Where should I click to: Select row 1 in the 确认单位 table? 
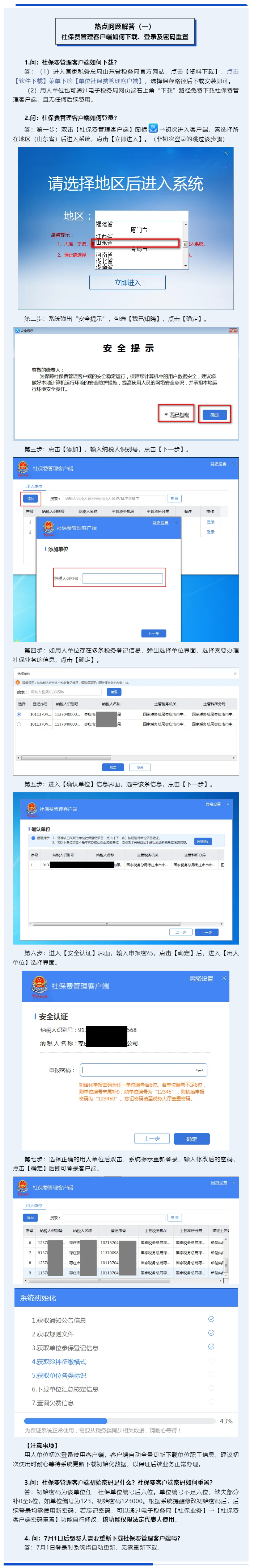tap(127, 865)
